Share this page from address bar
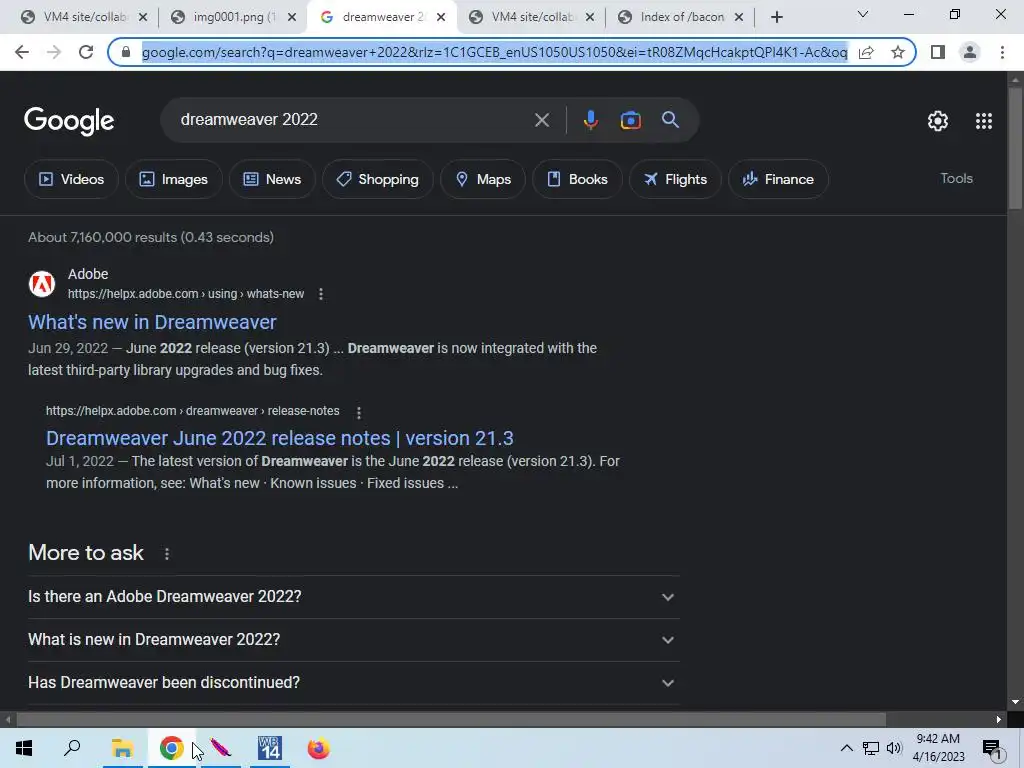The height and width of the screenshot is (768, 1024). click(x=866, y=52)
